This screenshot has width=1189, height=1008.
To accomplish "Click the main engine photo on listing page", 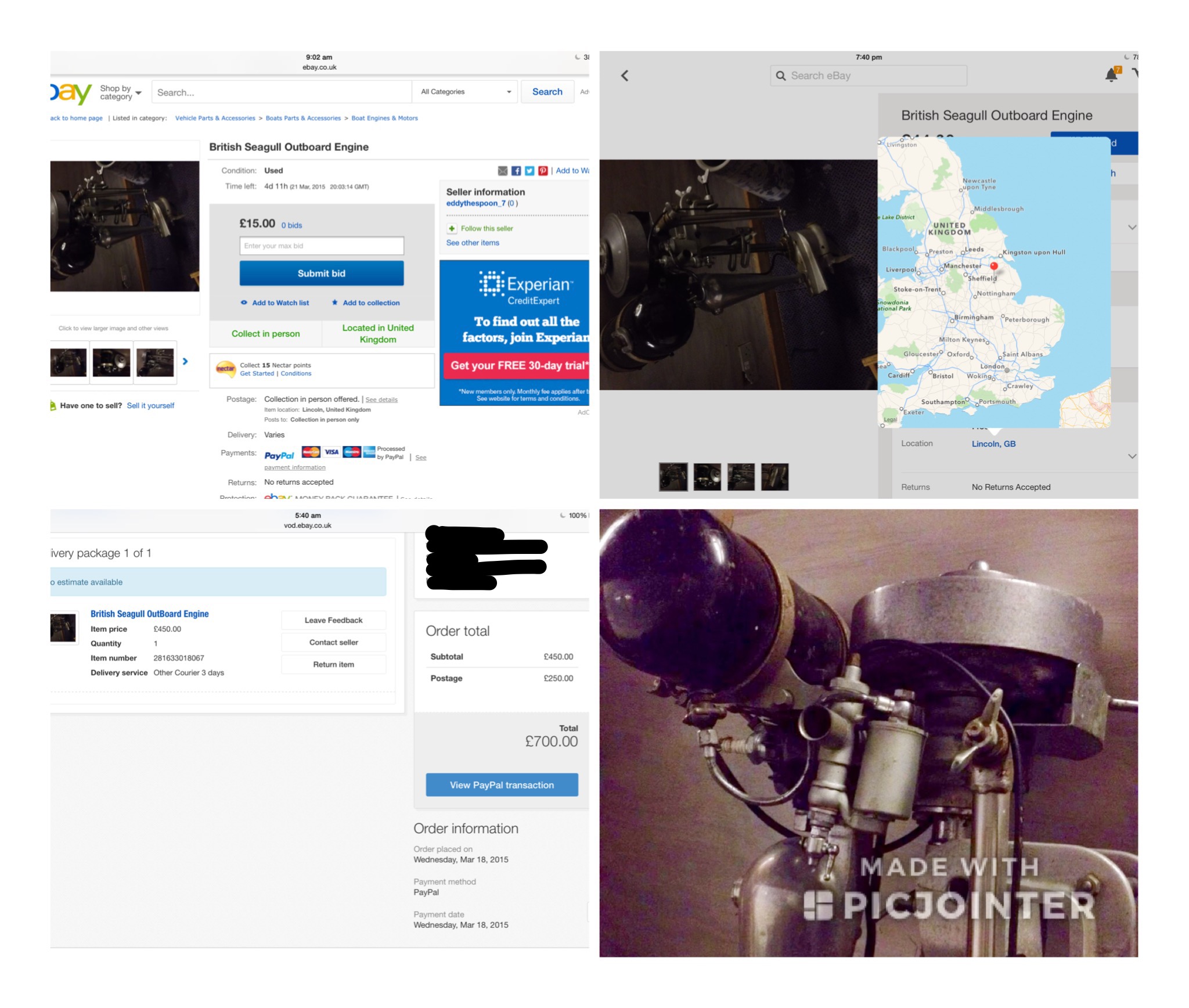I will 125,226.
